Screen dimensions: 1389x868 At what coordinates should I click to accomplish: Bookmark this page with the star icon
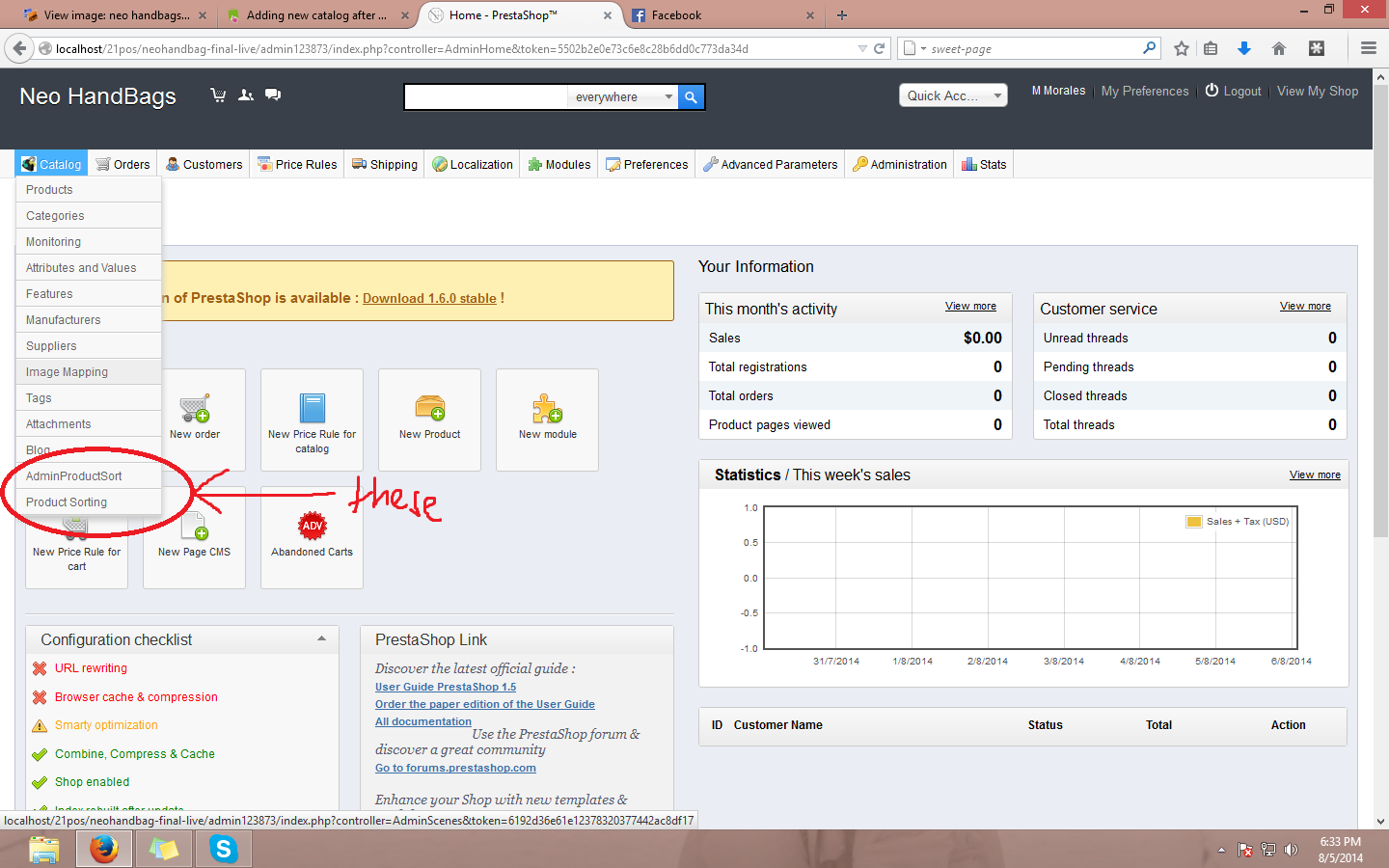click(1182, 48)
